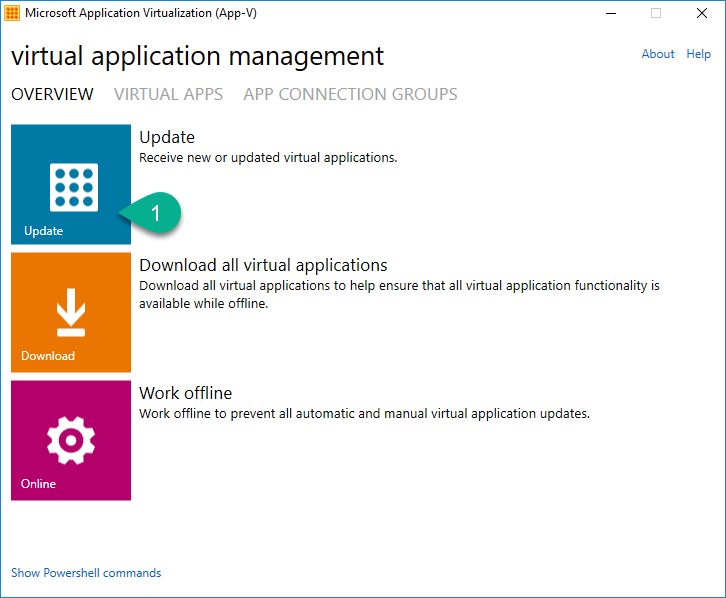
Task: Close the App-V window
Action: (702, 13)
